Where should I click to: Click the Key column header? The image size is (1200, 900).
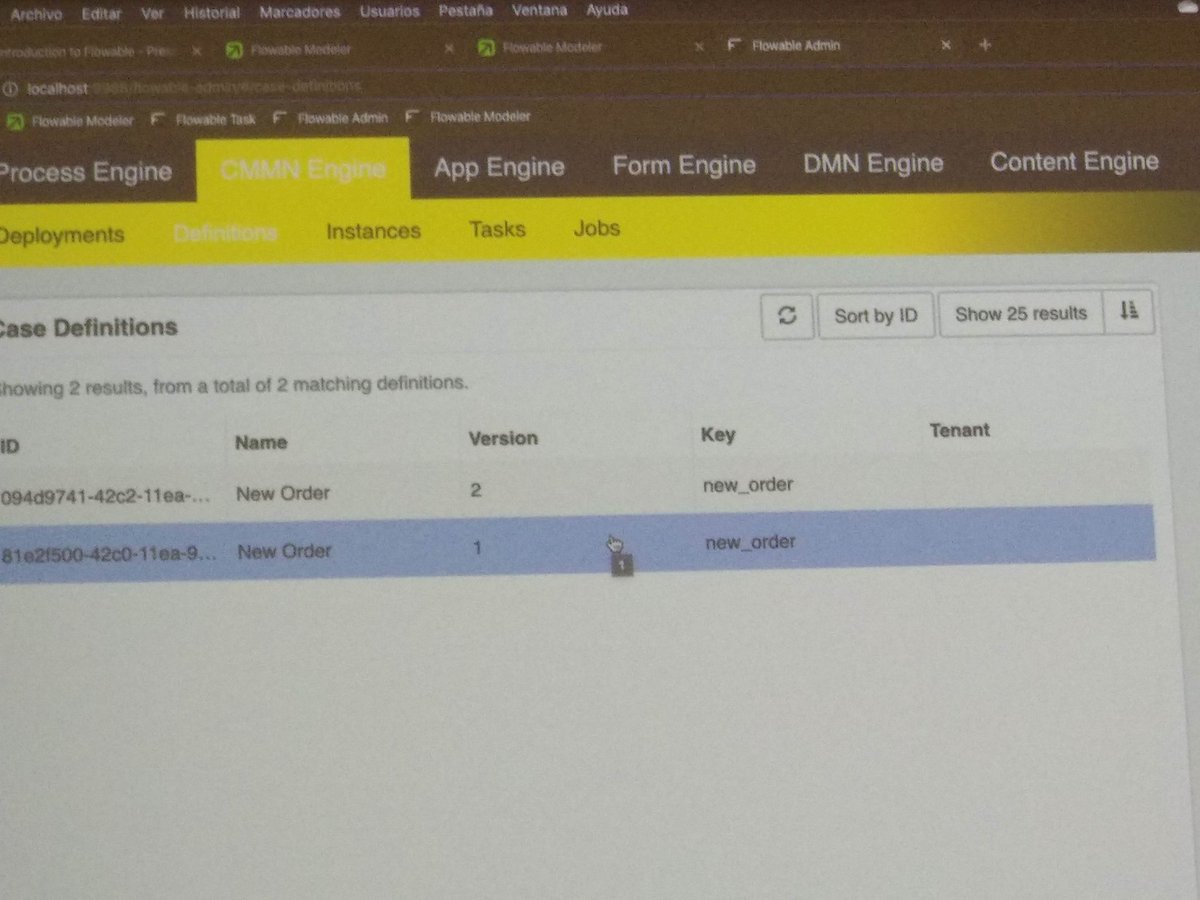(718, 434)
